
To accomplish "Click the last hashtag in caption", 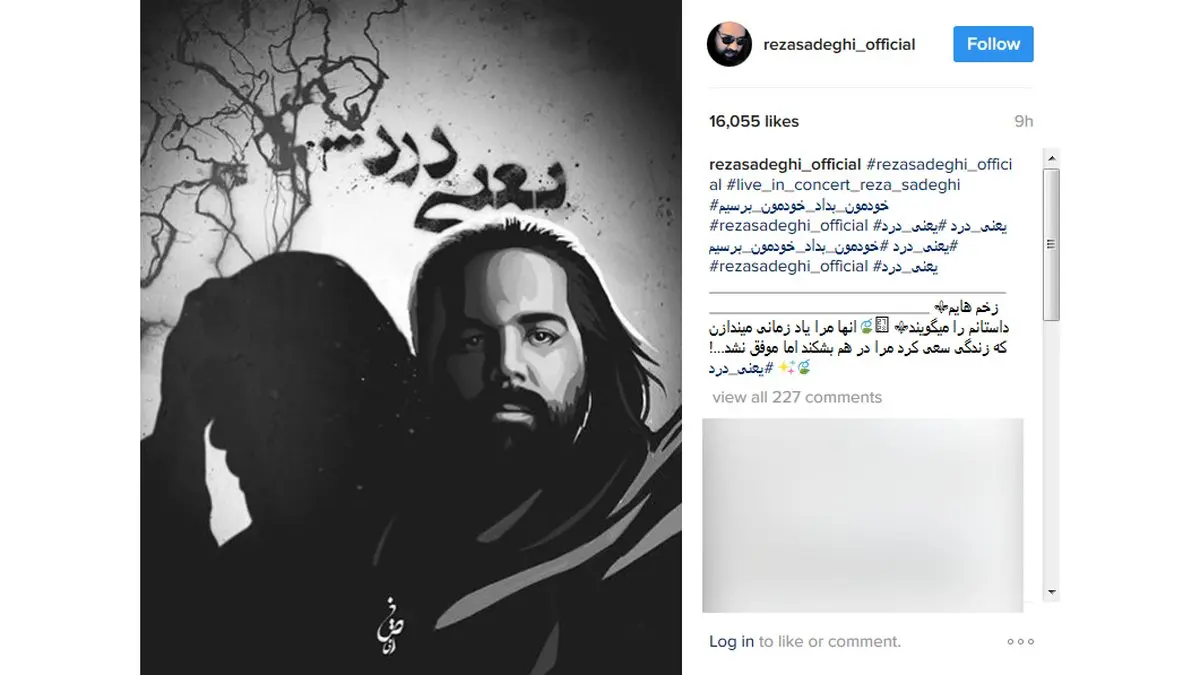I will [740, 369].
